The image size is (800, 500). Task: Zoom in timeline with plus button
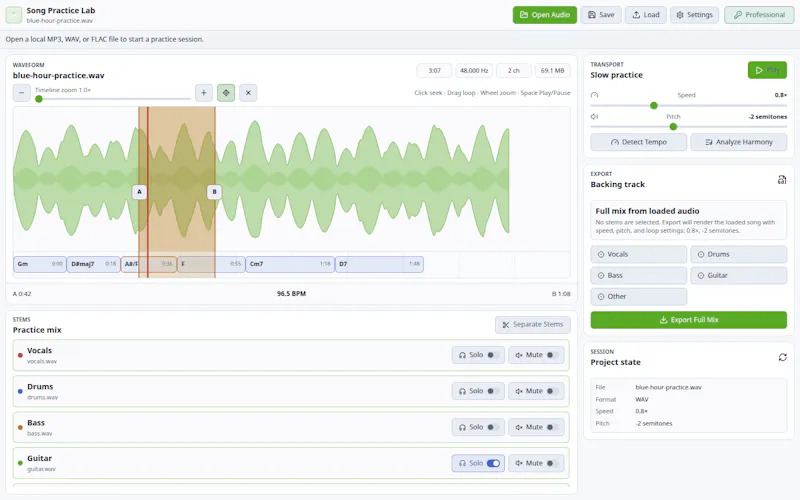(204, 93)
